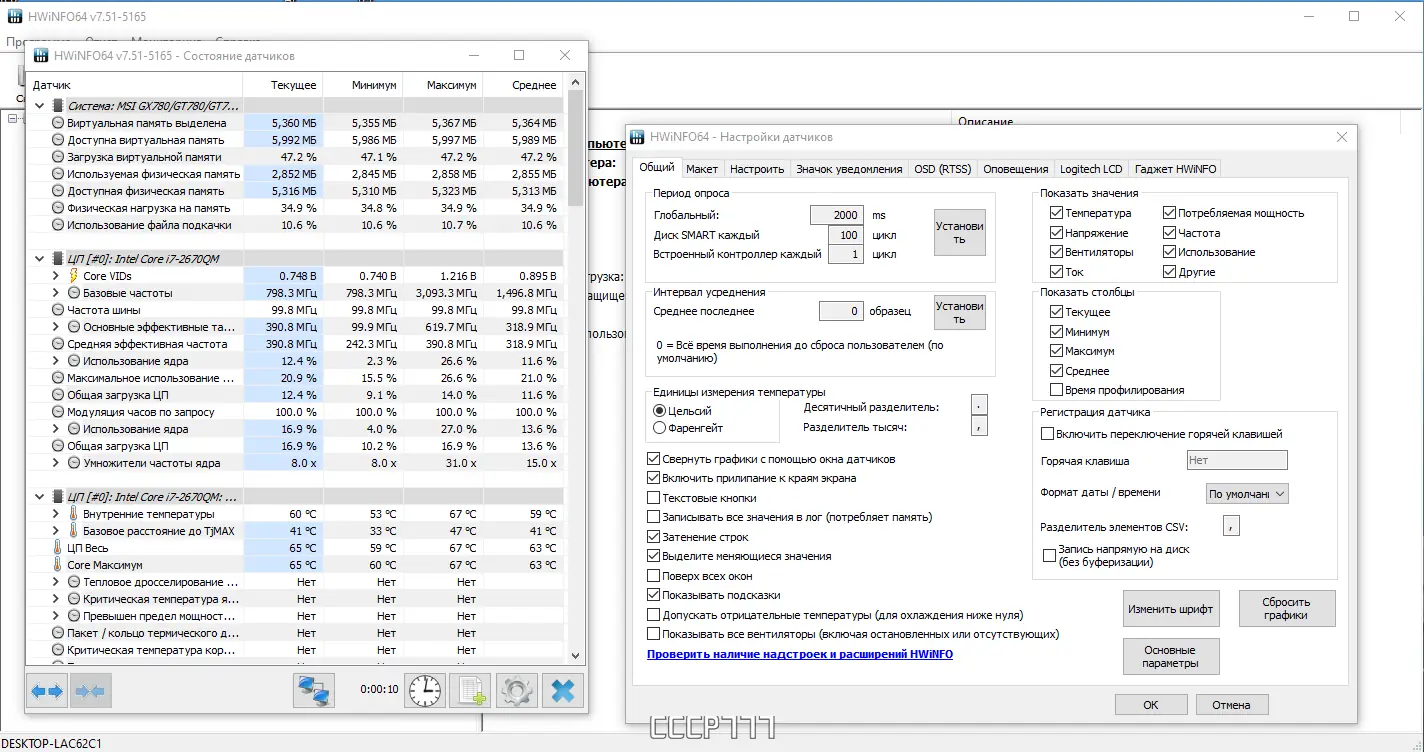
Task: Click the Глобальный polling period field
Action: [x=836, y=215]
